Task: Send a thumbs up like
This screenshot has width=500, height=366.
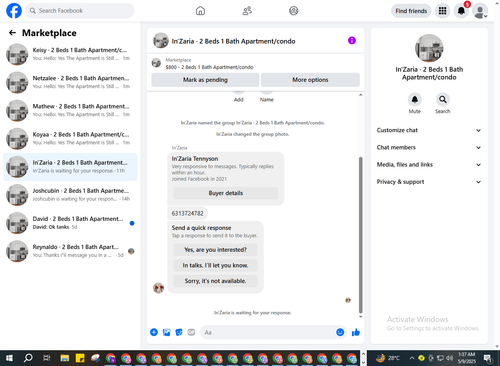Action: 356,332
